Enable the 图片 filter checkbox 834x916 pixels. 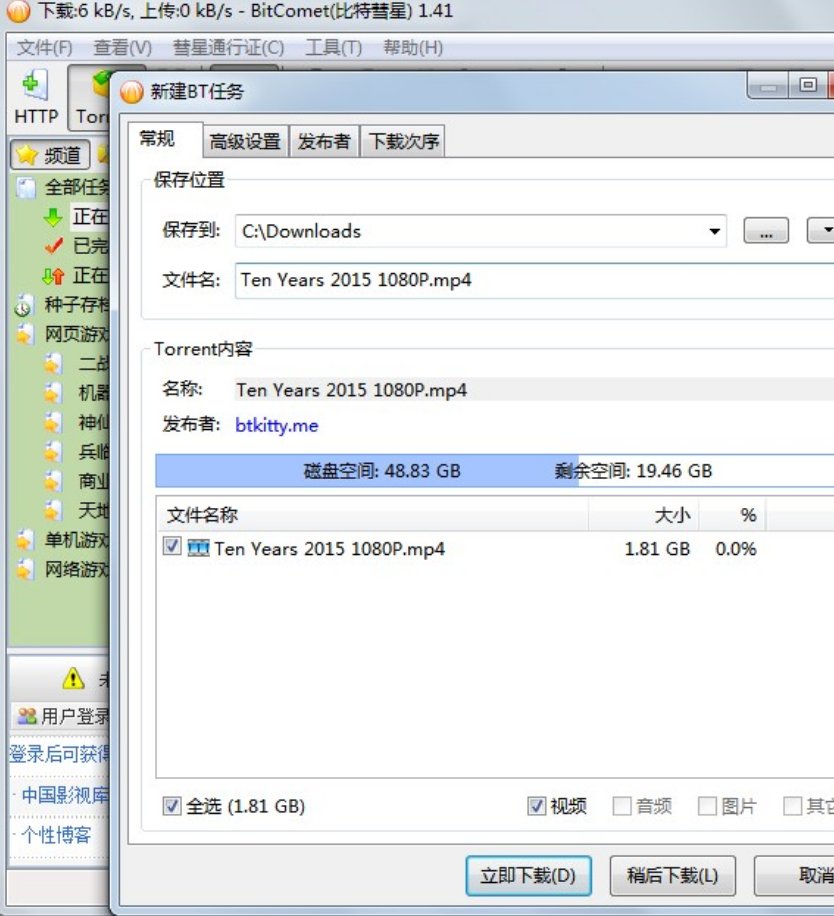707,806
